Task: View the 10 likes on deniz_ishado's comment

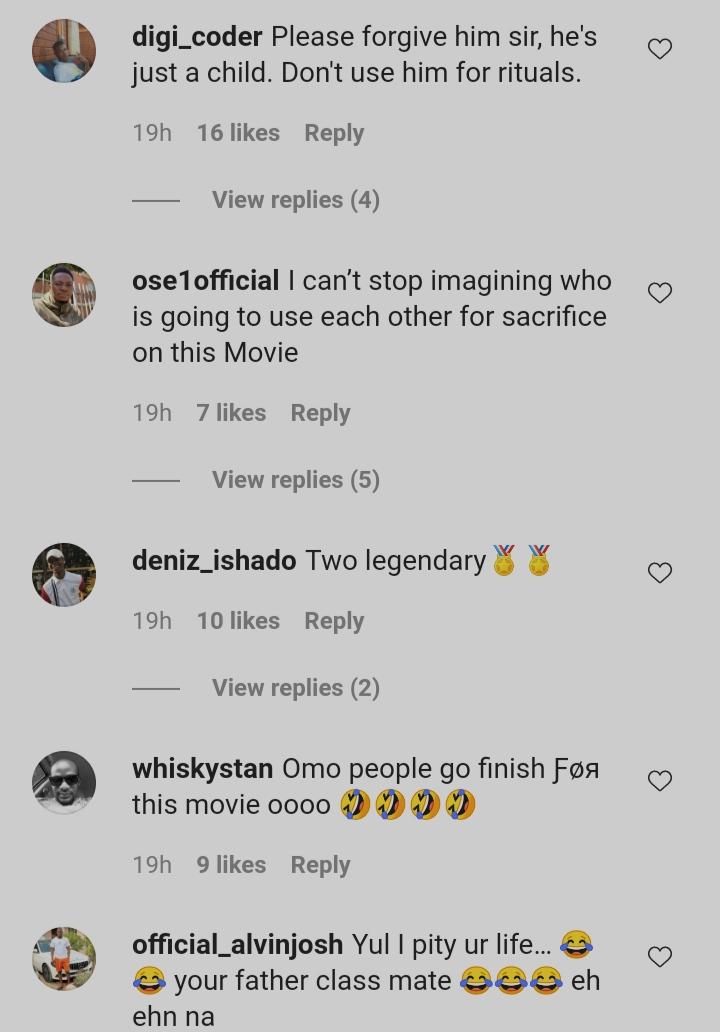Action: coord(238,621)
